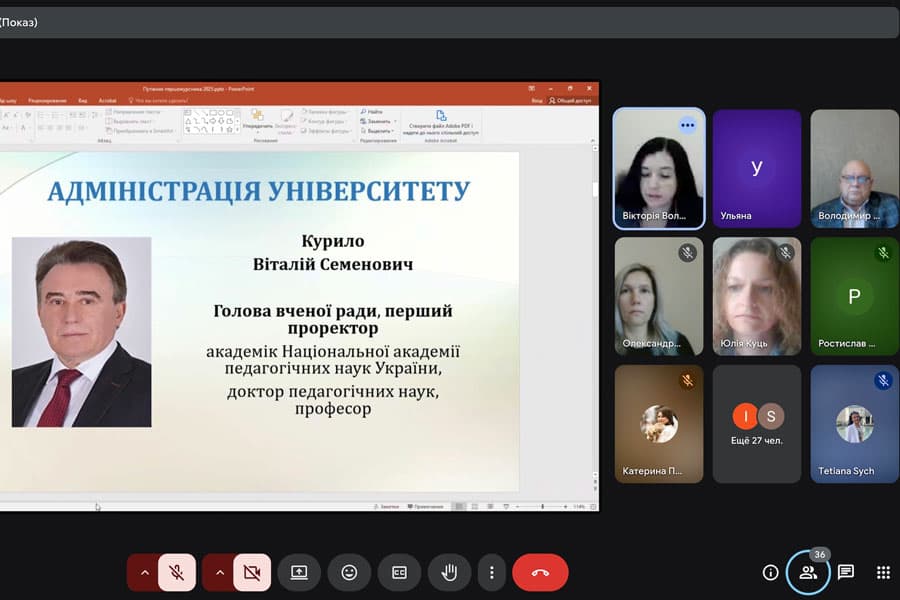The image size is (900, 600).
Task: Click the portrait photo on the slide
Action: tap(82, 332)
